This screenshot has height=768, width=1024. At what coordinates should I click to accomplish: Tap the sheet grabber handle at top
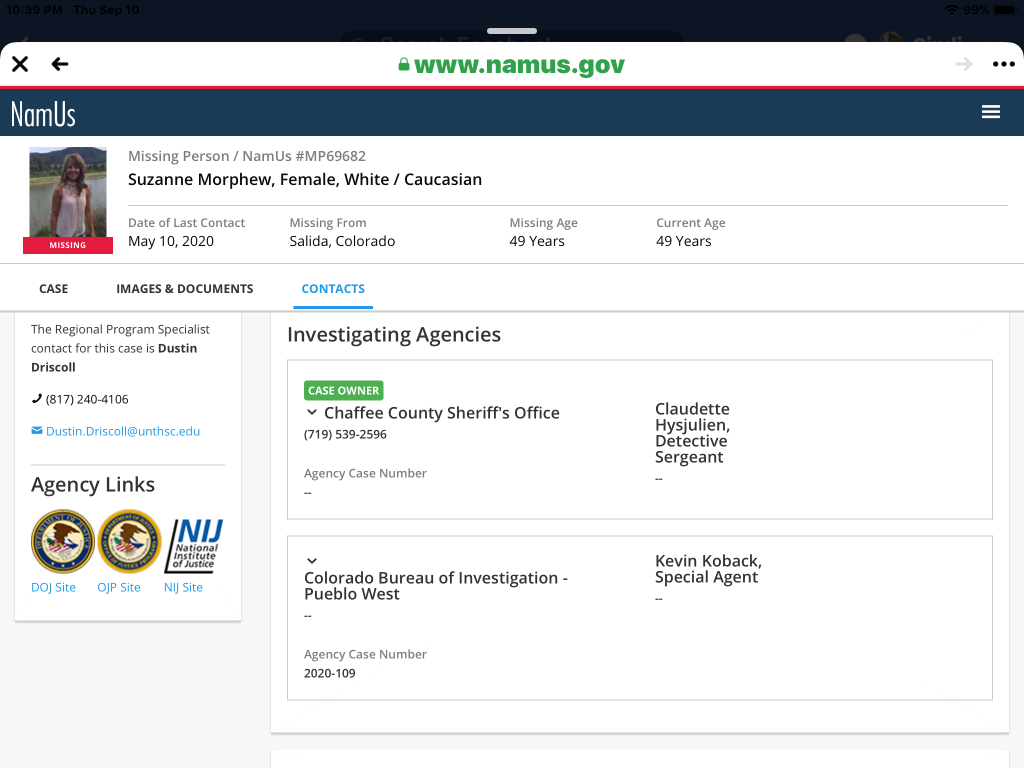click(512, 32)
